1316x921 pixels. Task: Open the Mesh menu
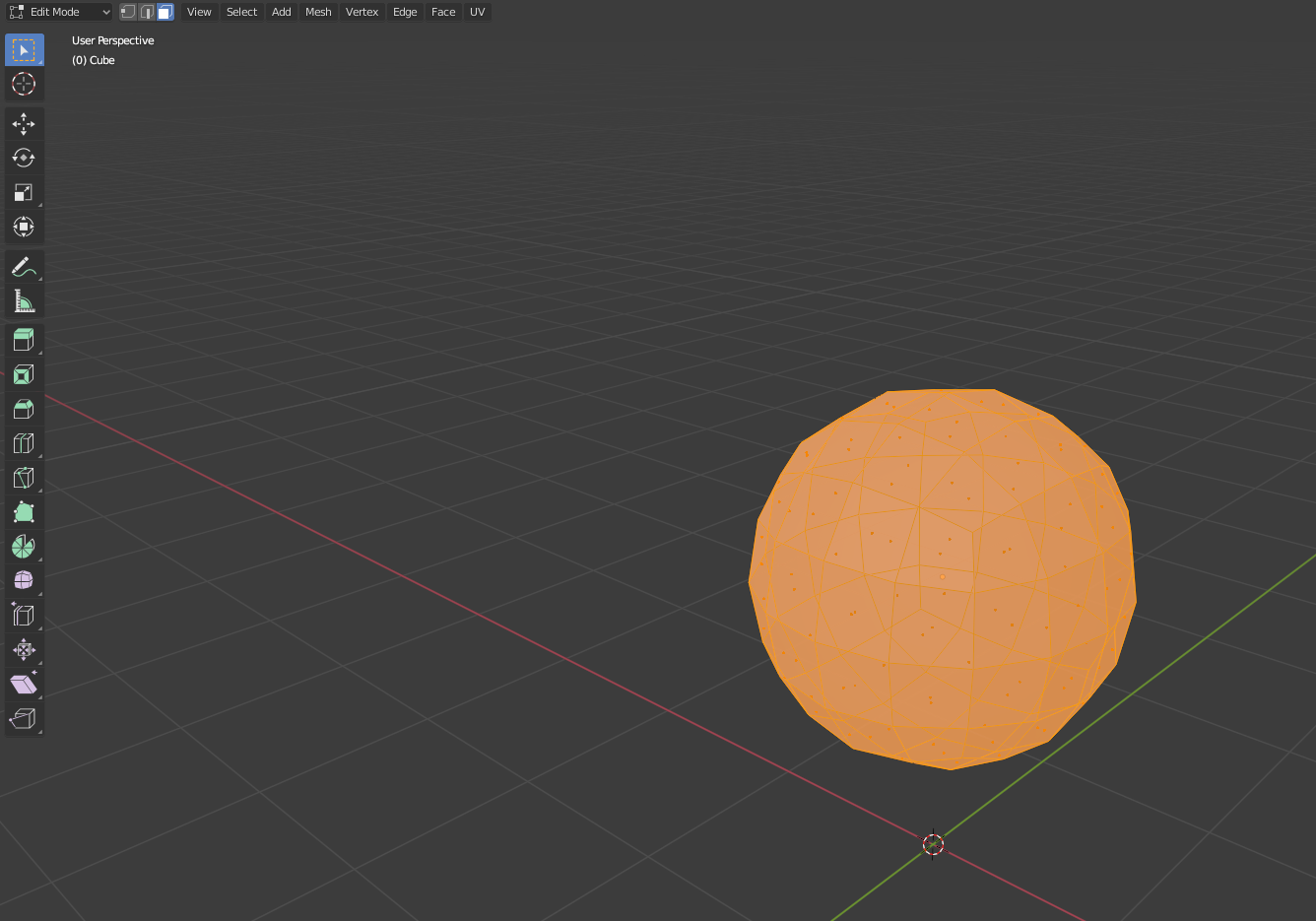318,12
